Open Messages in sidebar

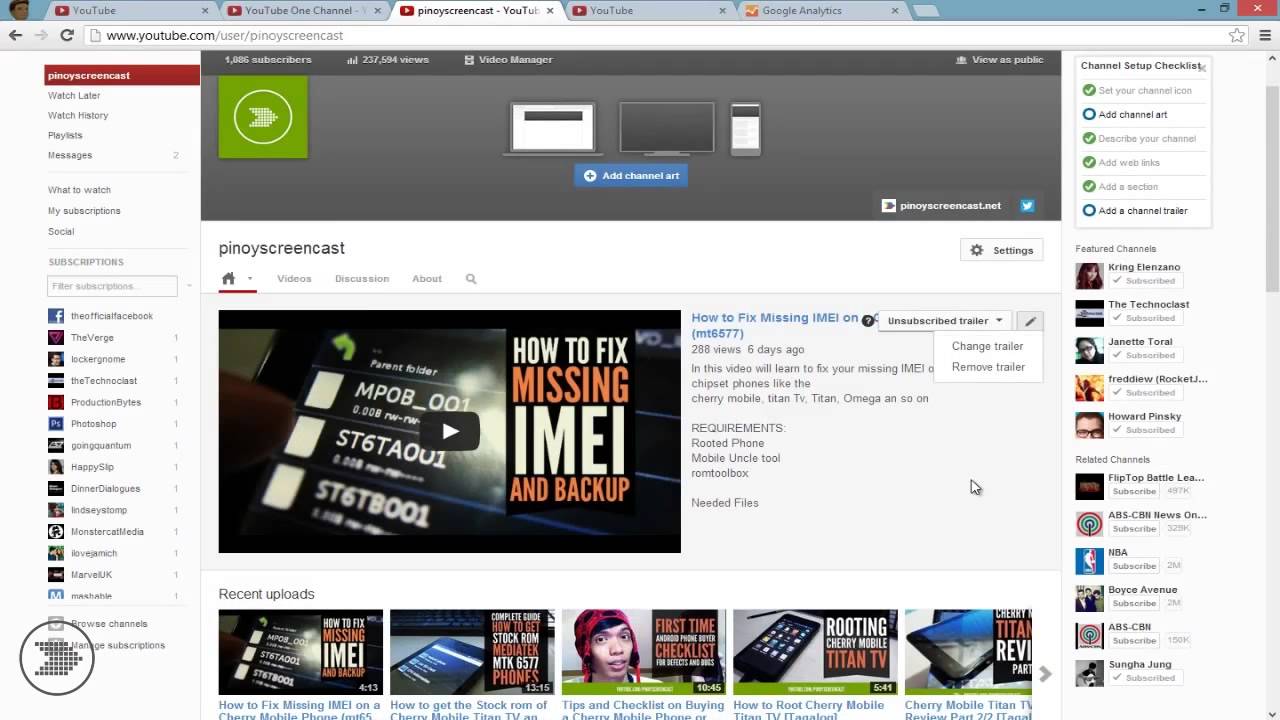coord(70,156)
